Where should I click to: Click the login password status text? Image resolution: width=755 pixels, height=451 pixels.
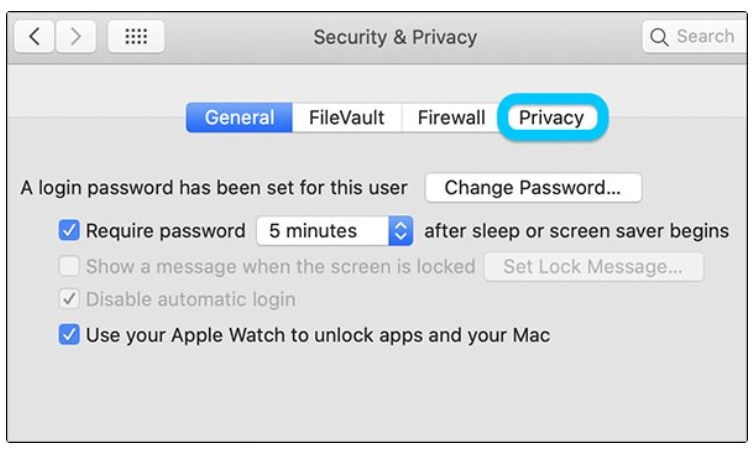point(214,188)
